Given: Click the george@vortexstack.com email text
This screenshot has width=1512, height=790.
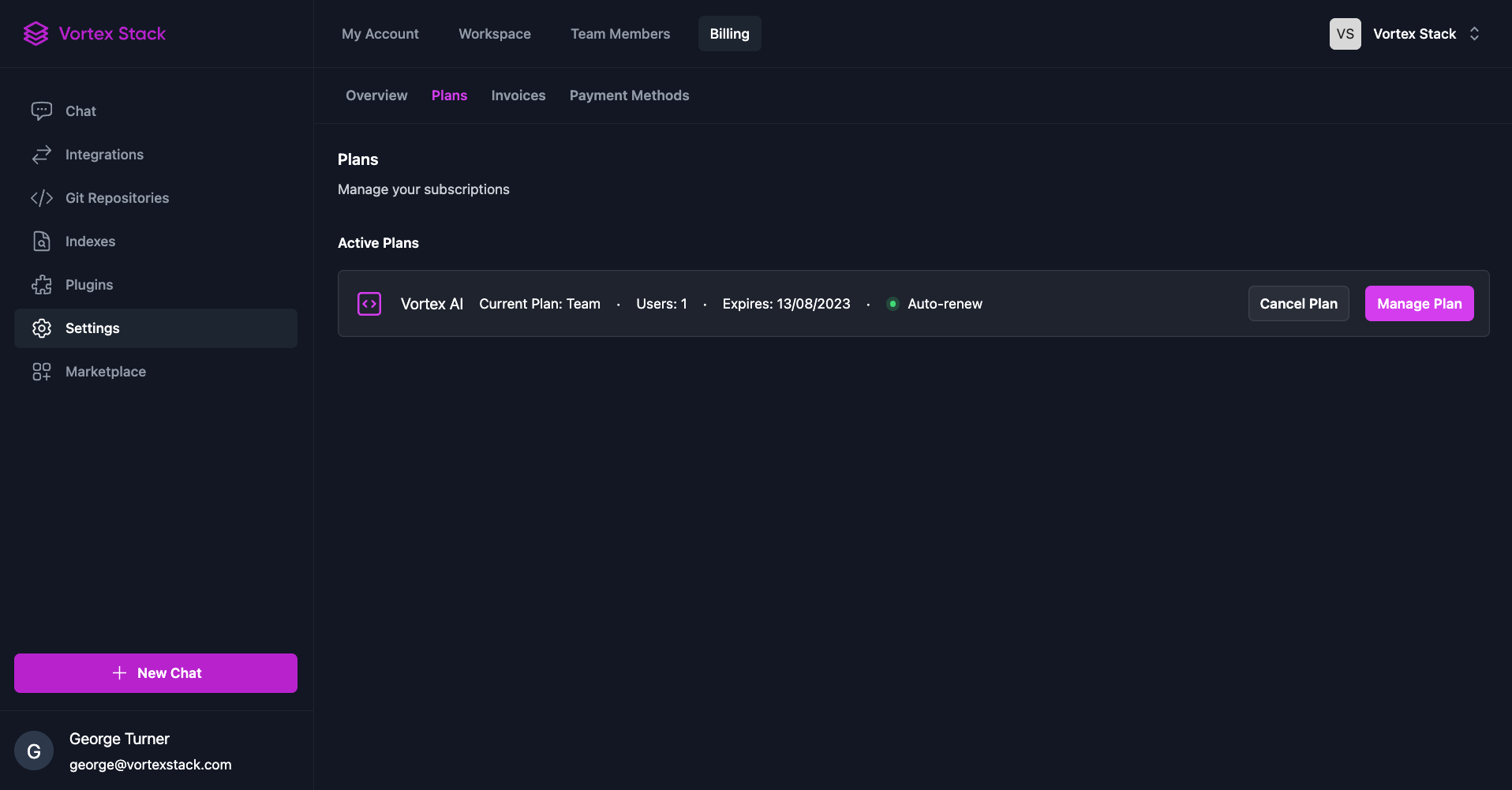Looking at the screenshot, I should coord(151,765).
